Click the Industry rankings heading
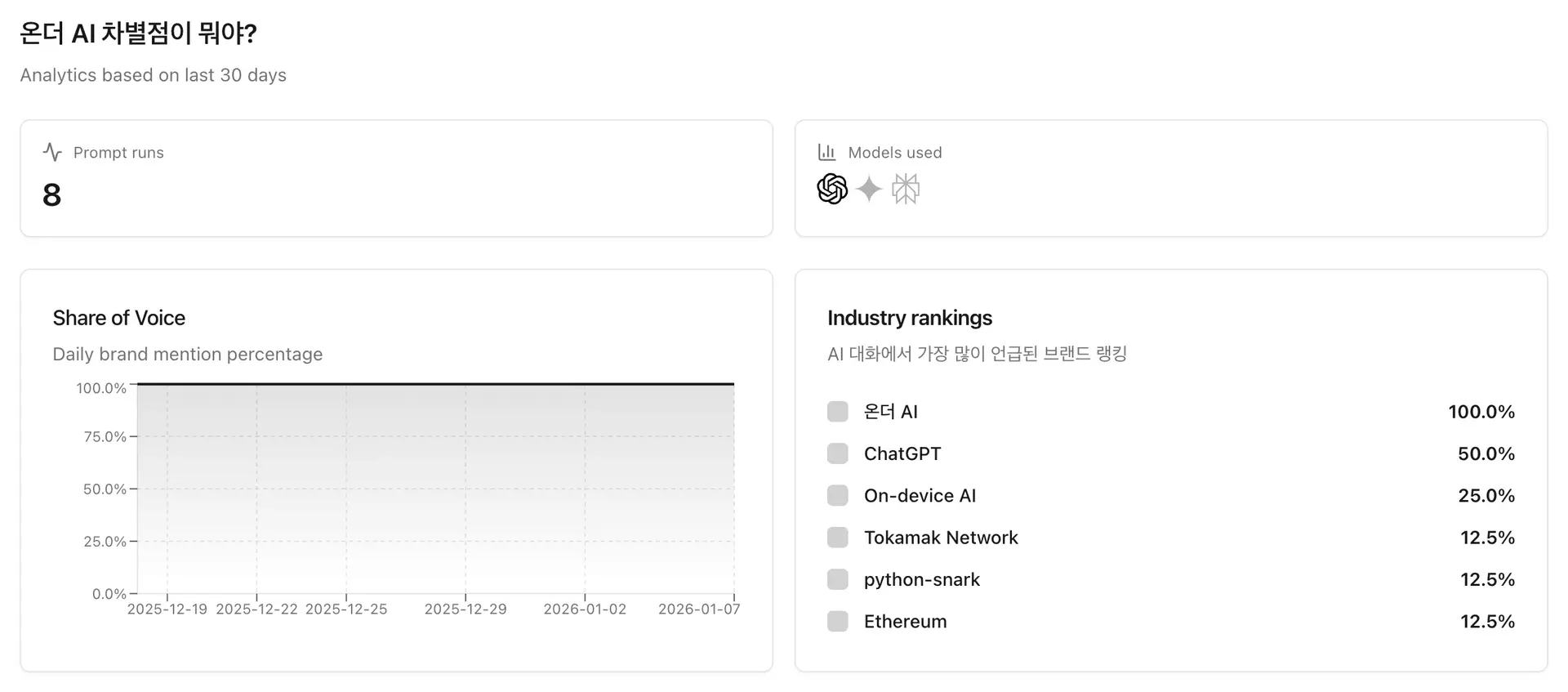 (x=910, y=318)
